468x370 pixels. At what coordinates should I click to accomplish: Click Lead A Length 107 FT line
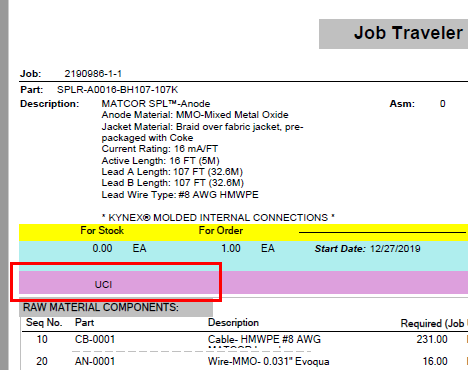(x=172, y=172)
